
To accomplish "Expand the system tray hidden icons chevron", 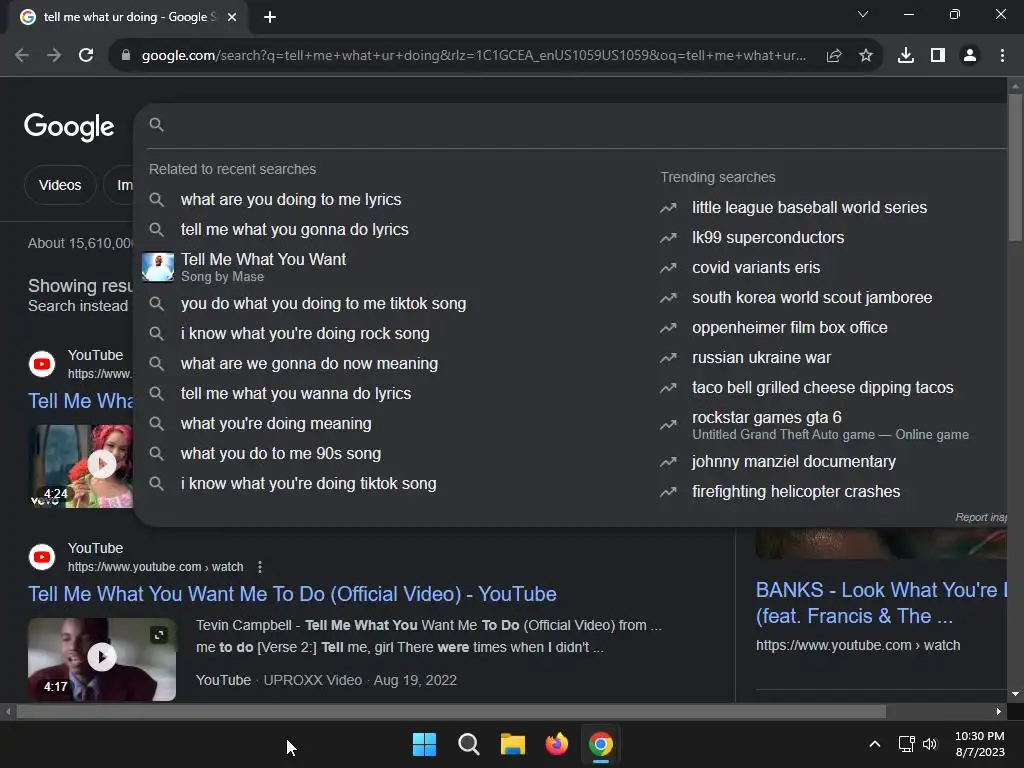I will (x=875, y=744).
